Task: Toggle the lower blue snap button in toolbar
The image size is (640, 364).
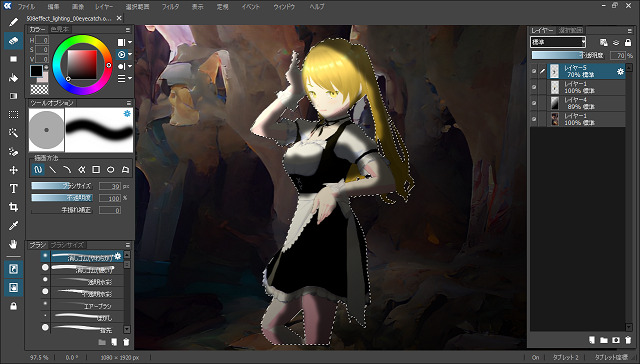Action: pos(13,288)
